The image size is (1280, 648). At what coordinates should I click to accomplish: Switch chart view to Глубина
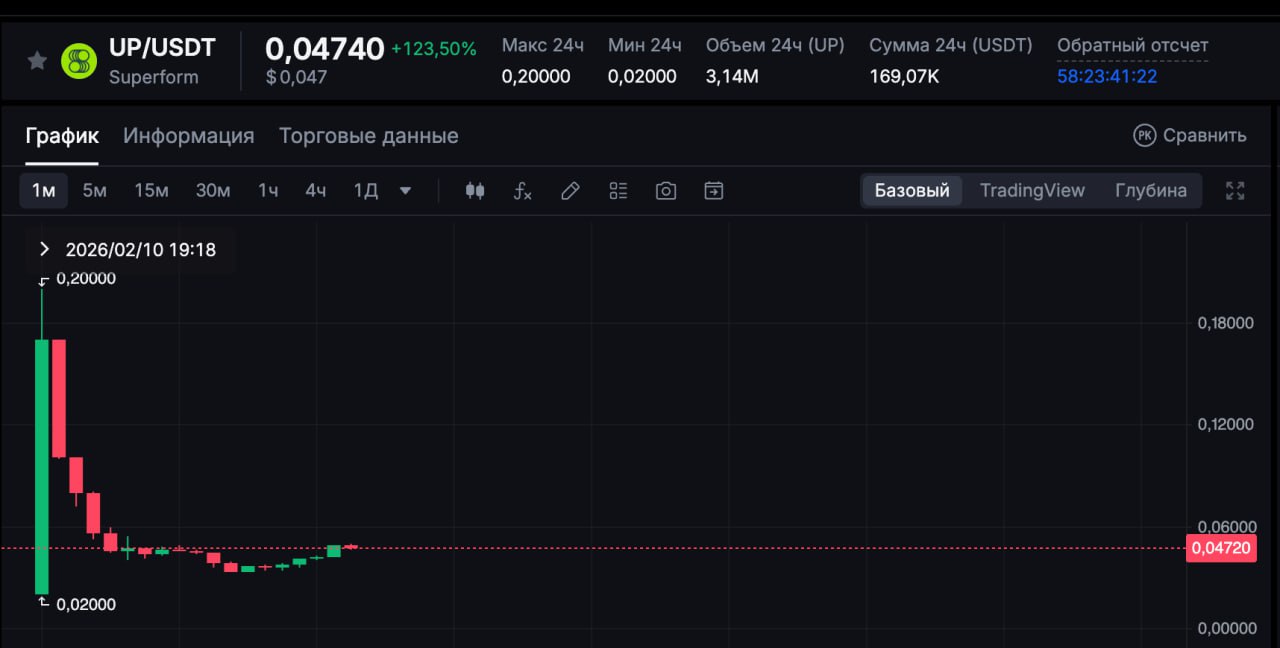pos(1151,191)
